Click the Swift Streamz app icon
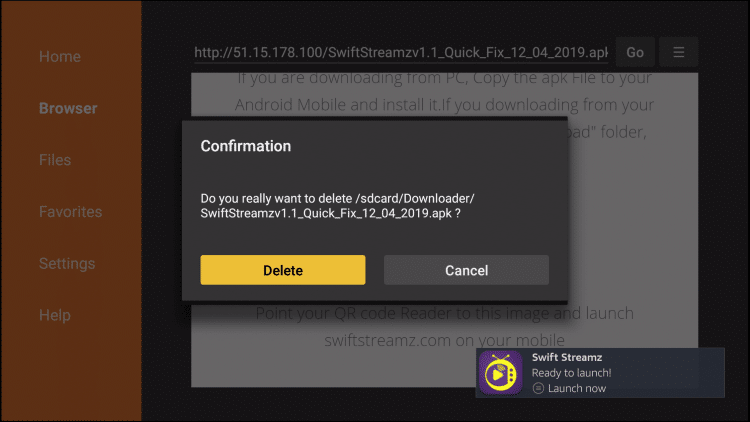Screen dimensions: 750x422 (x=501, y=373)
